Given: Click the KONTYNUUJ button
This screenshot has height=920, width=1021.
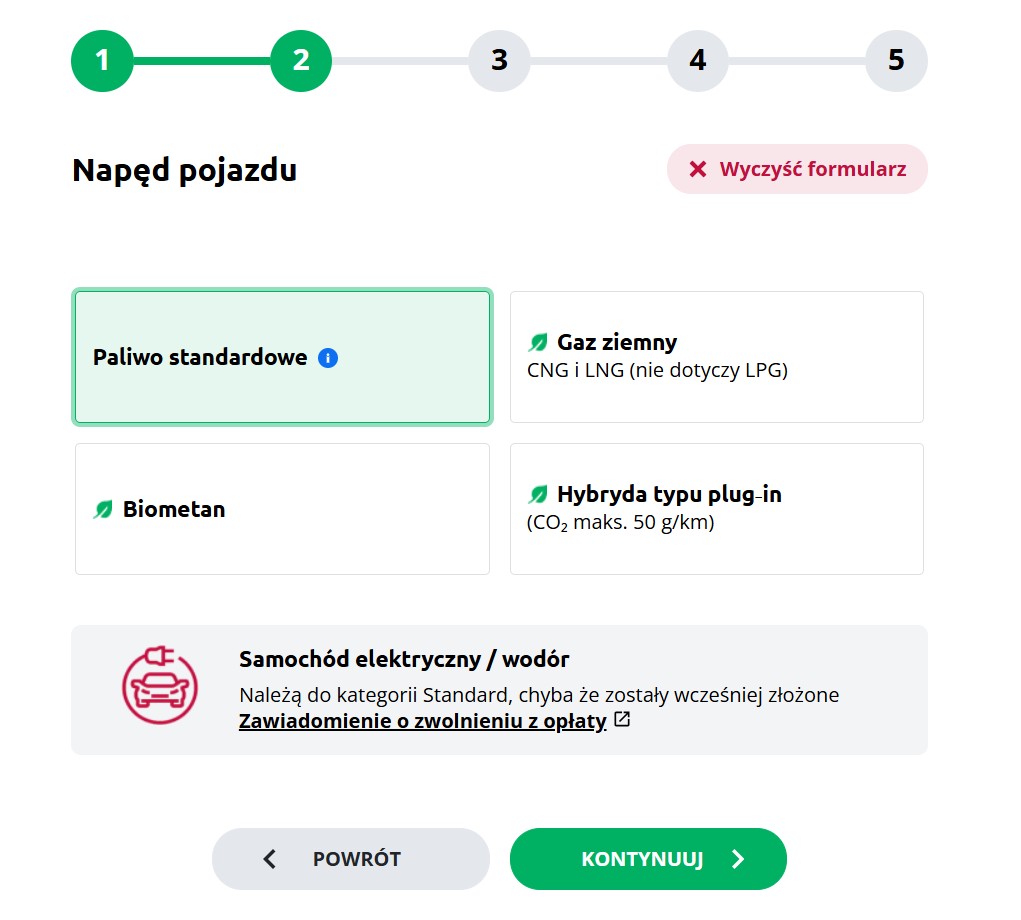Looking at the screenshot, I should pos(648,858).
